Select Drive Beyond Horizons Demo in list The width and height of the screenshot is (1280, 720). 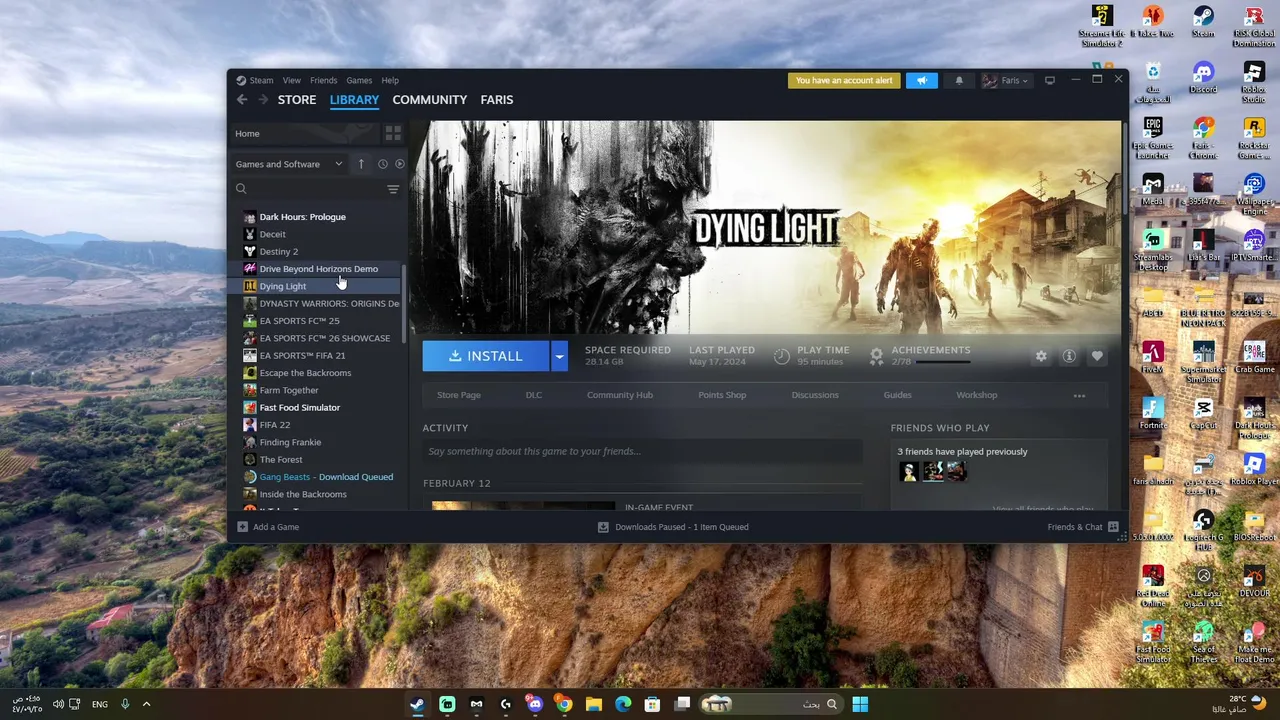coord(318,269)
